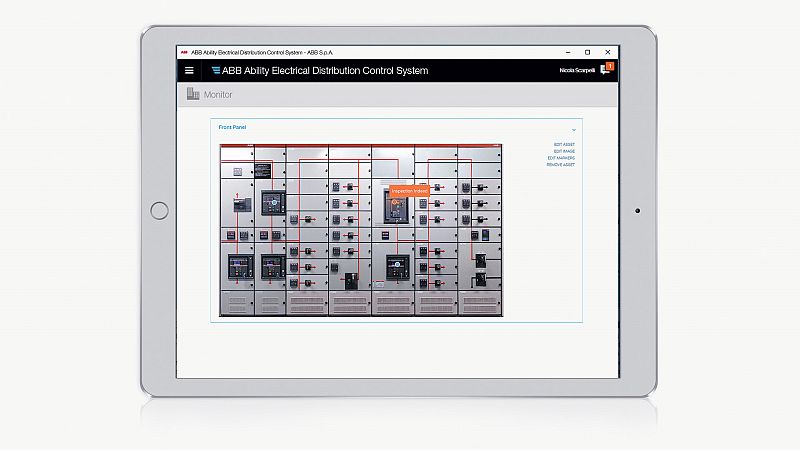Click the Front Panel card title
800x450 pixels.
232,127
